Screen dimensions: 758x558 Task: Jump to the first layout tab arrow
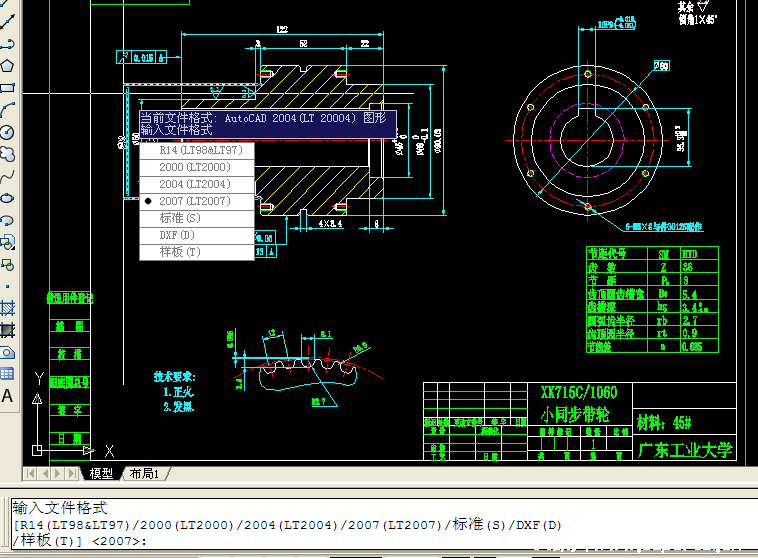30,473
